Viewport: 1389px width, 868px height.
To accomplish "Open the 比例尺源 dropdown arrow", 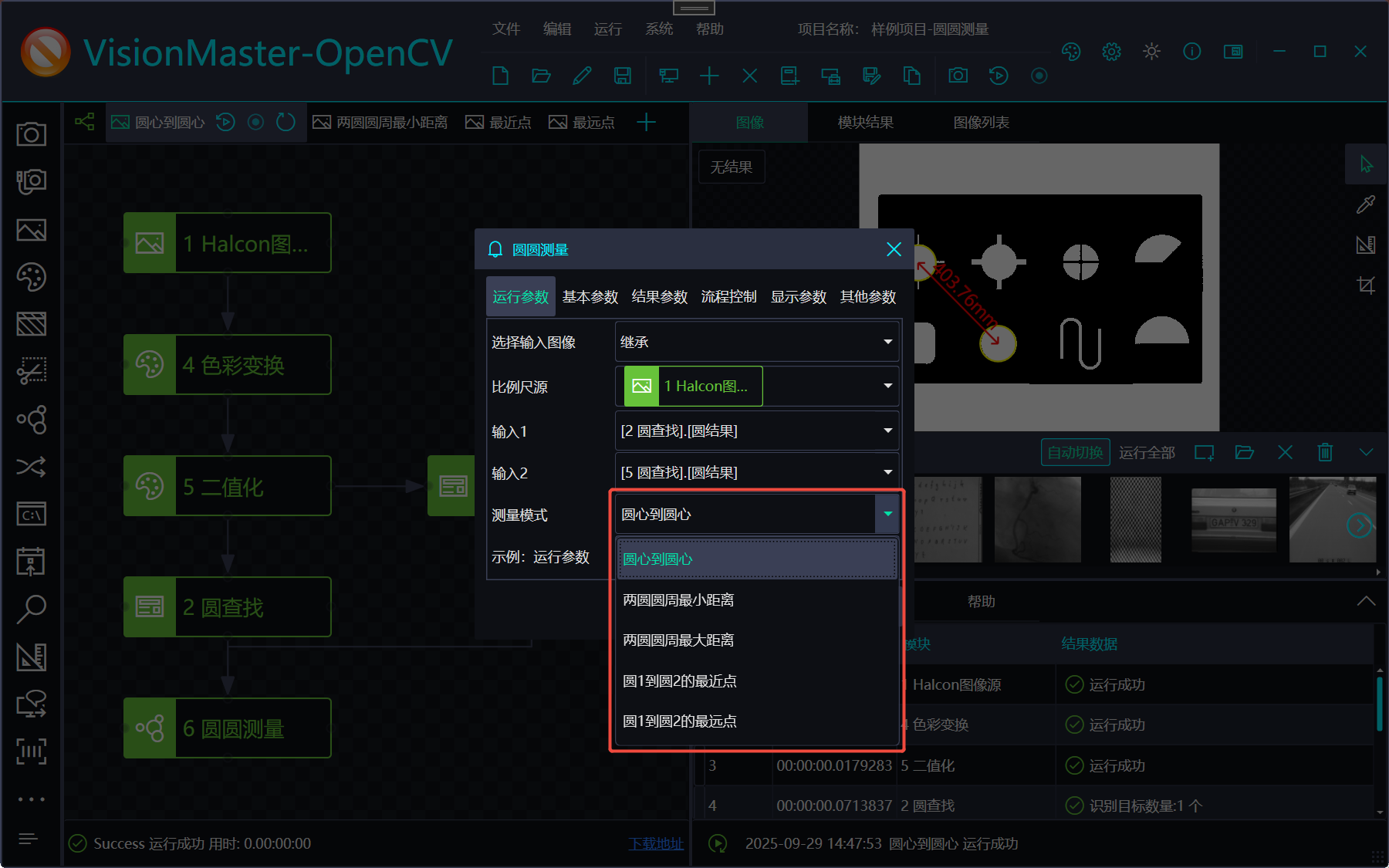I will [x=887, y=386].
